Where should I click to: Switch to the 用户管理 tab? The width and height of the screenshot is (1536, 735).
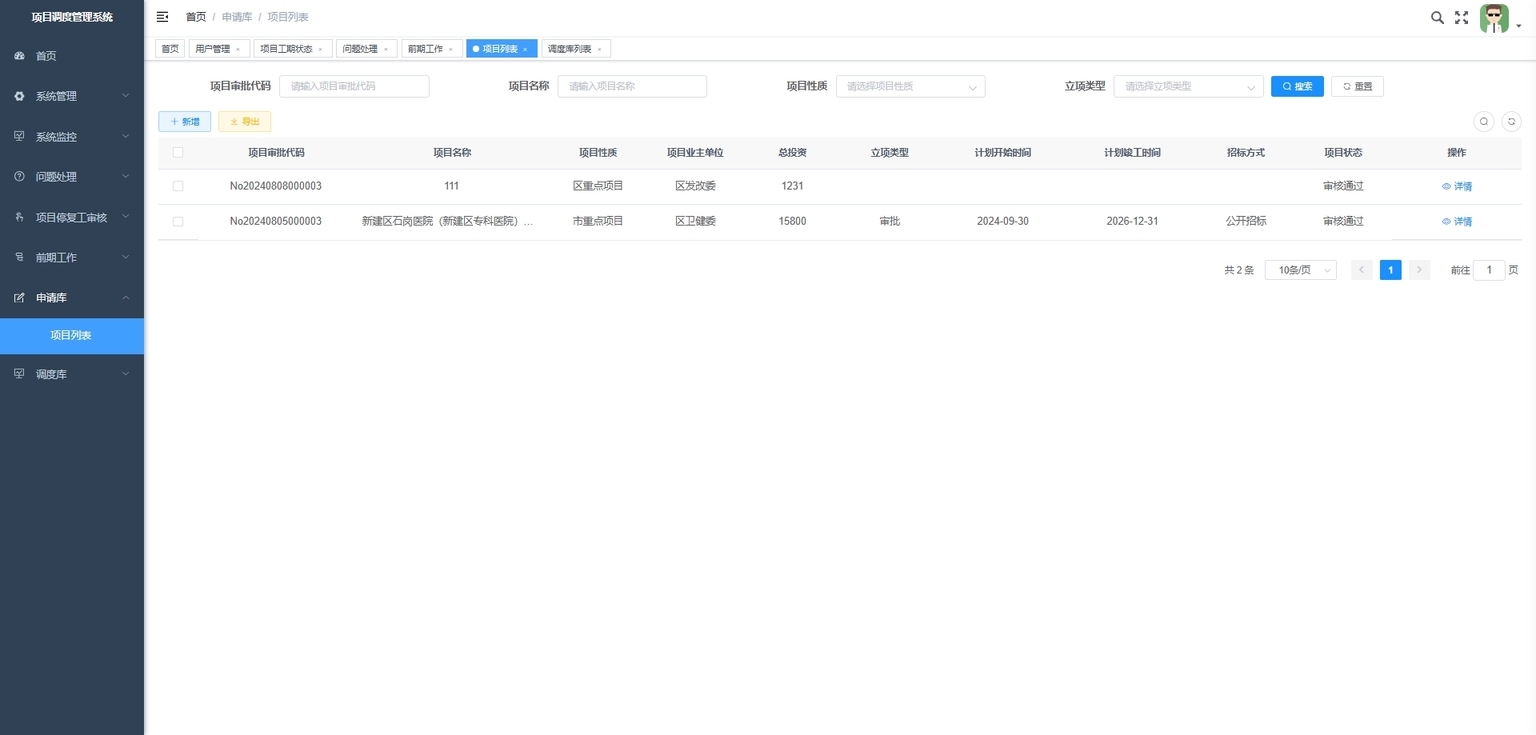(x=219, y=49)
